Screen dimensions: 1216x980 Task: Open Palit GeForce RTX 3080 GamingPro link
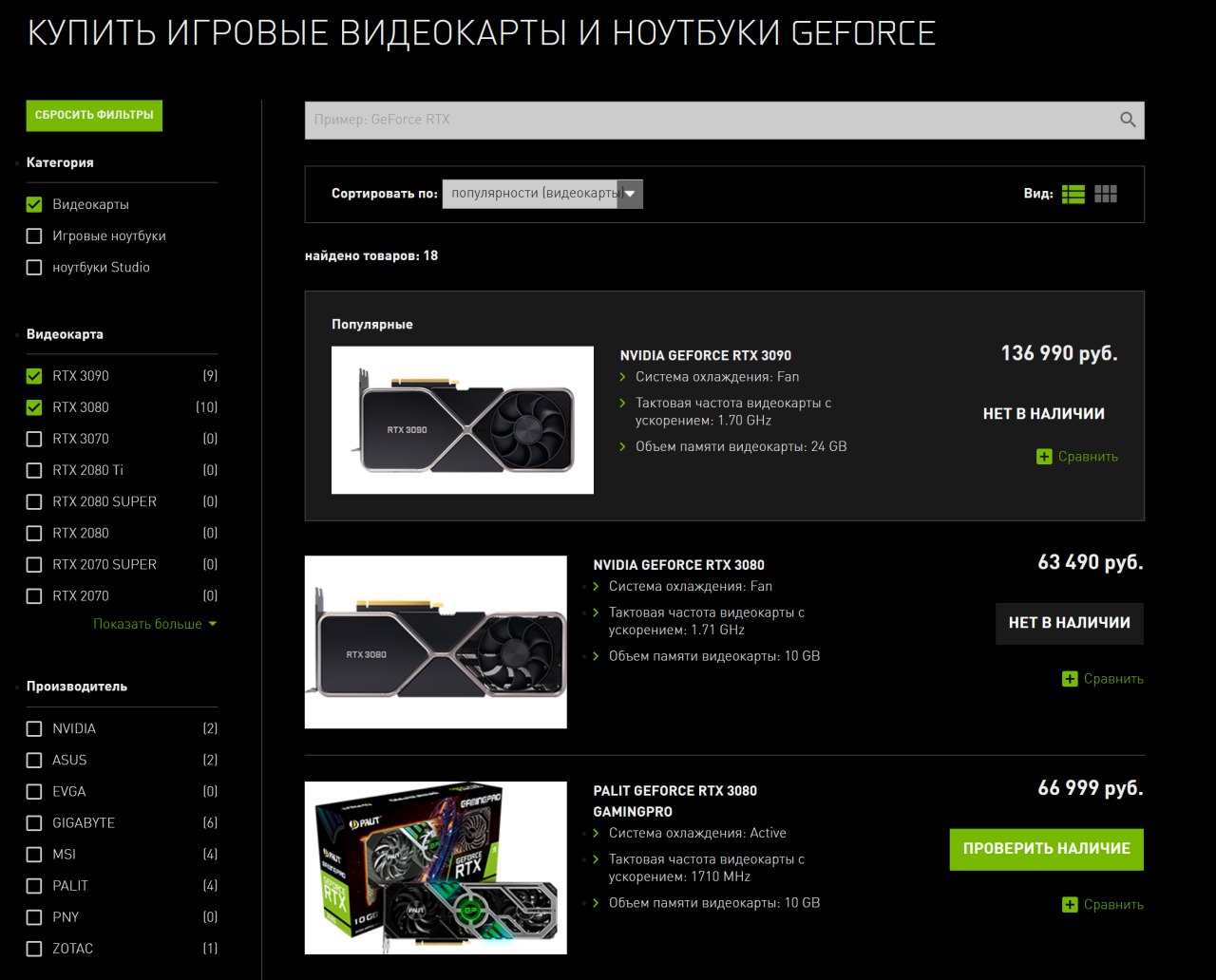[674, 801]
